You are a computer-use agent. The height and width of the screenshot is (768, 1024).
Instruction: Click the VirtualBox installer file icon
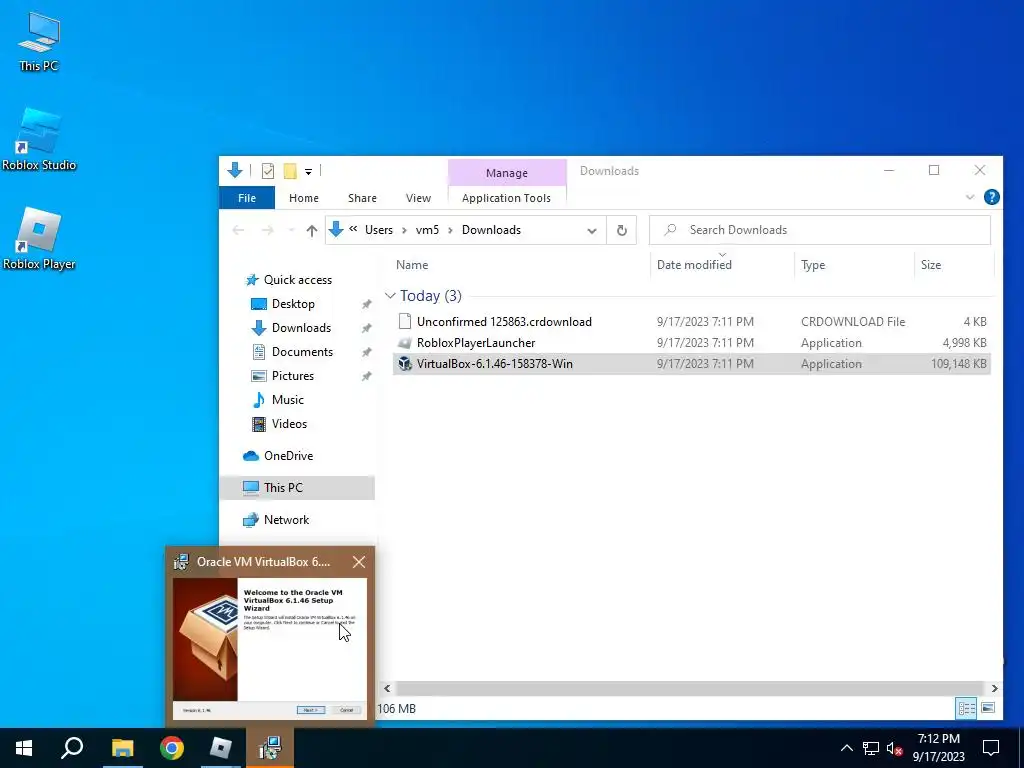(x=405, y=364)
